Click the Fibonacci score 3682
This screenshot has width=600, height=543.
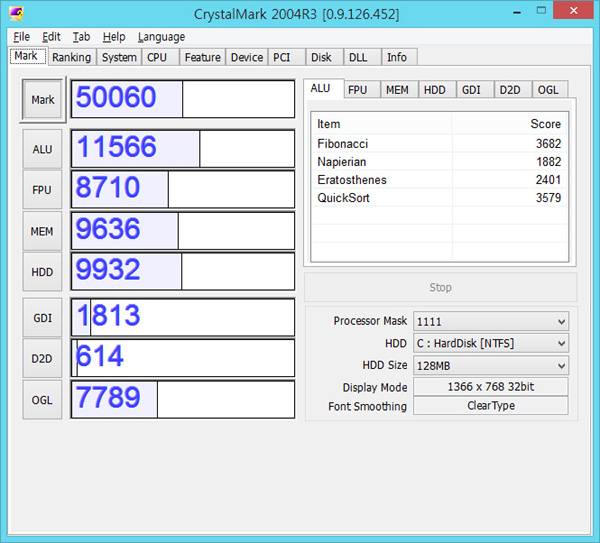pyautogui.click(x=548, y=143)
